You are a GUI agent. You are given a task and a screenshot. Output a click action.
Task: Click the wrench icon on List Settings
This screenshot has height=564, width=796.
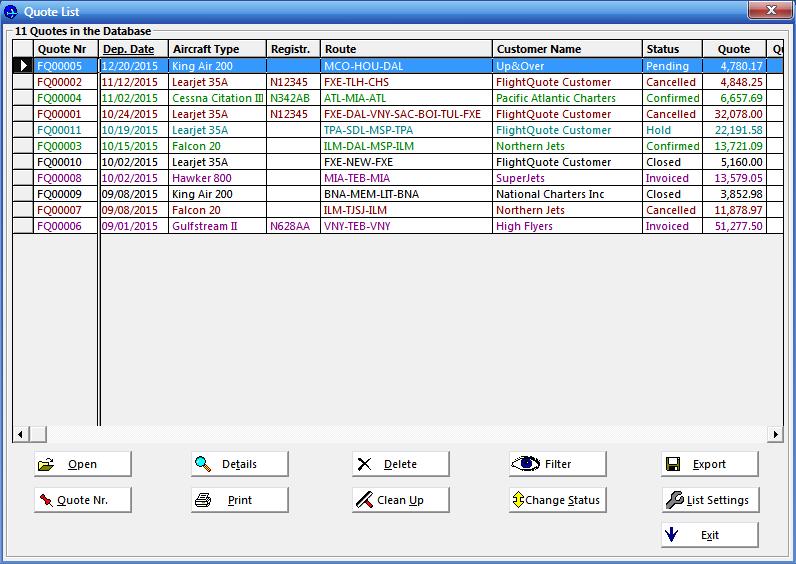(675, 500)
